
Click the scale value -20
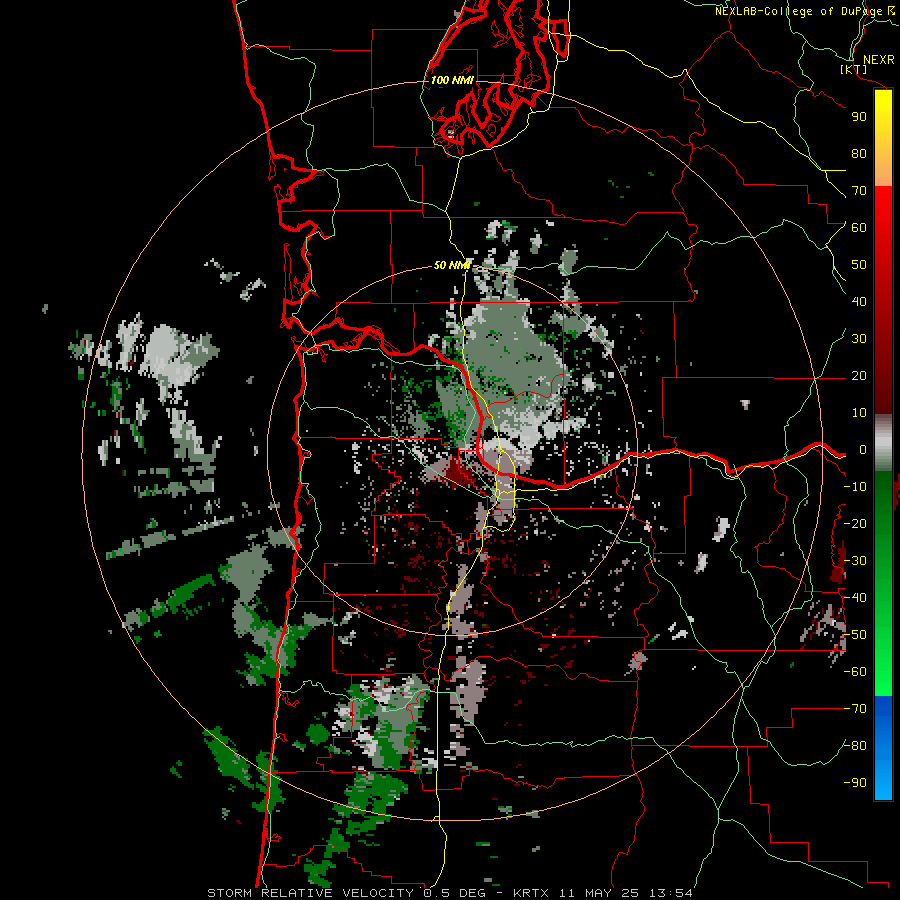855,524
